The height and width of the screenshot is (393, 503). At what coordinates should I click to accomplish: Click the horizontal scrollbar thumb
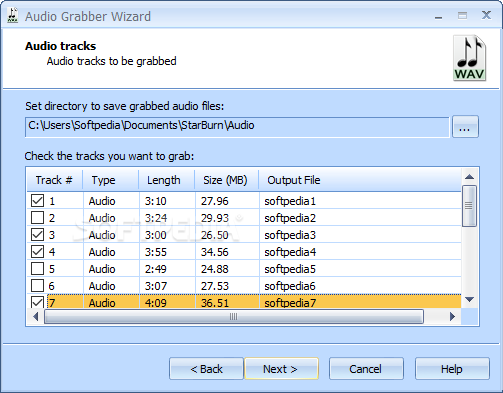tap(234, 316)
